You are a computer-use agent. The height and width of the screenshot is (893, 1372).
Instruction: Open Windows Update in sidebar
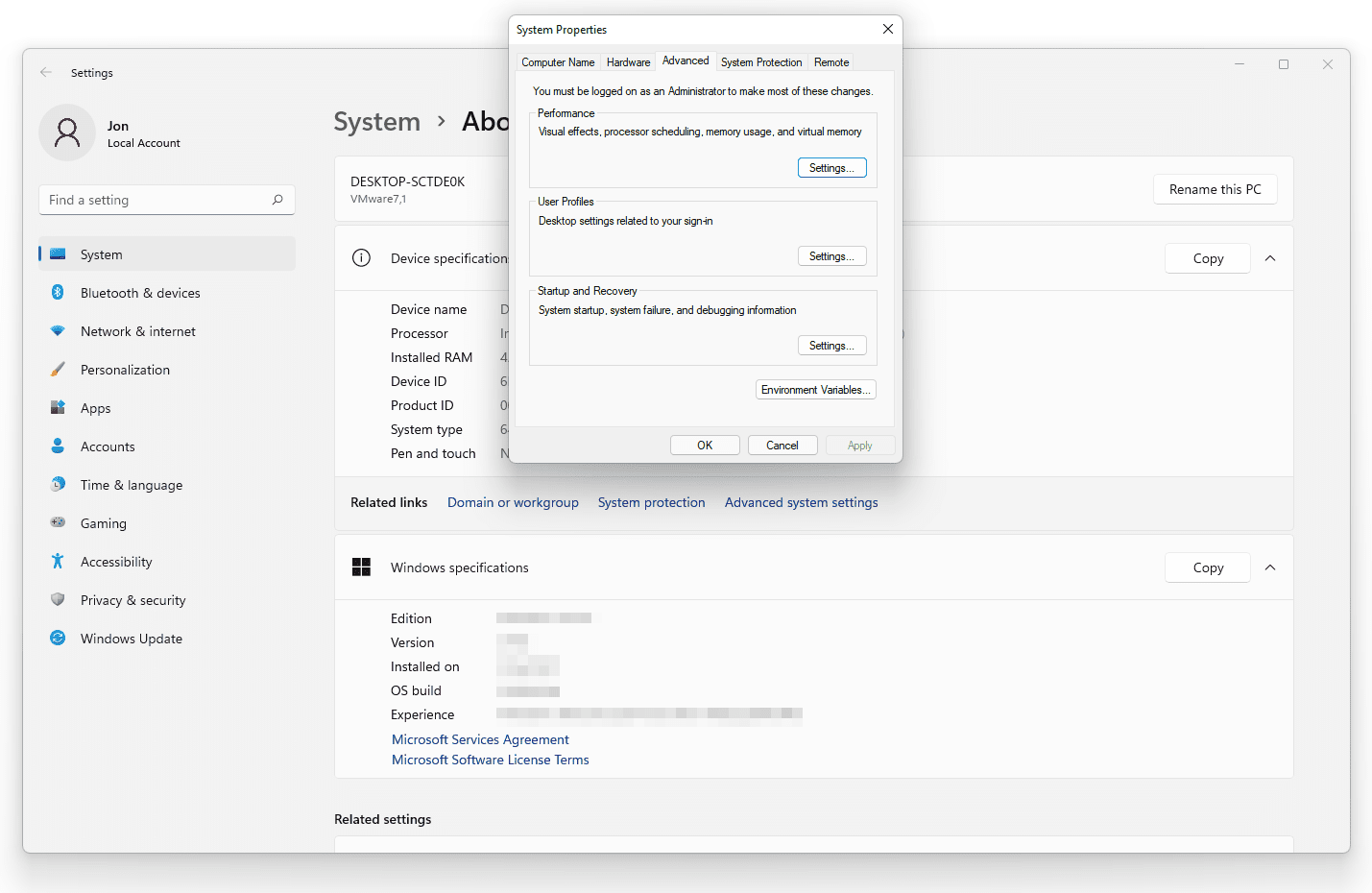click(167, 639)
